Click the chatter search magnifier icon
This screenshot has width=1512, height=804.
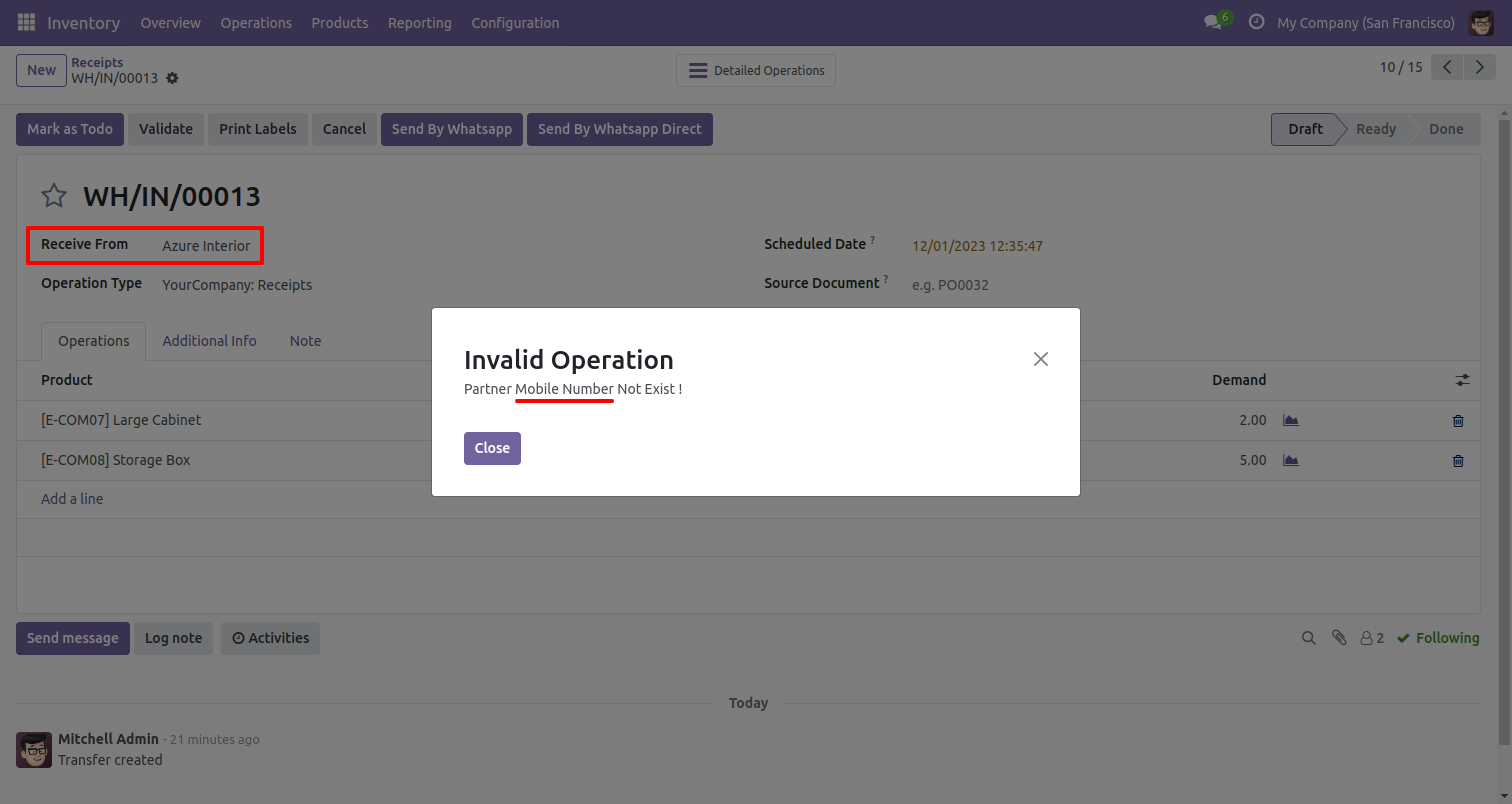1308,638
